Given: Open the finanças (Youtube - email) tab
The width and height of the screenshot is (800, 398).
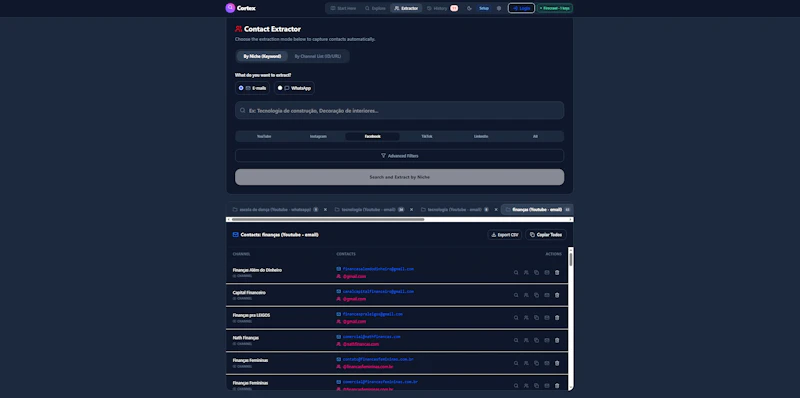Looking at the screenshot, I should (x=538, y=209).
